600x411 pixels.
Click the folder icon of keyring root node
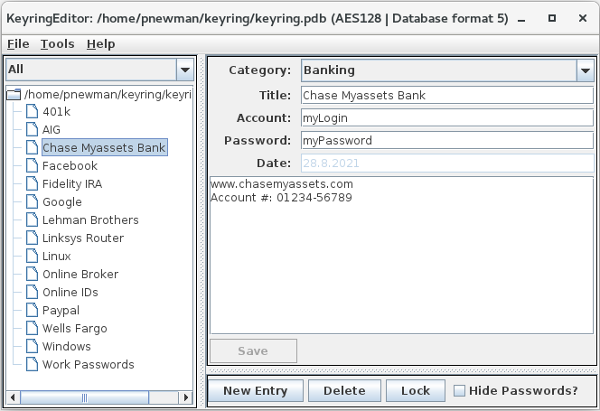point(13,94)
